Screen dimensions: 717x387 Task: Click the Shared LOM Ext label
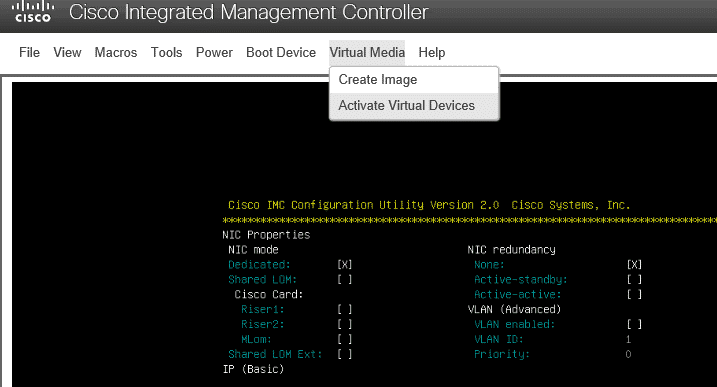pos(275,354)
